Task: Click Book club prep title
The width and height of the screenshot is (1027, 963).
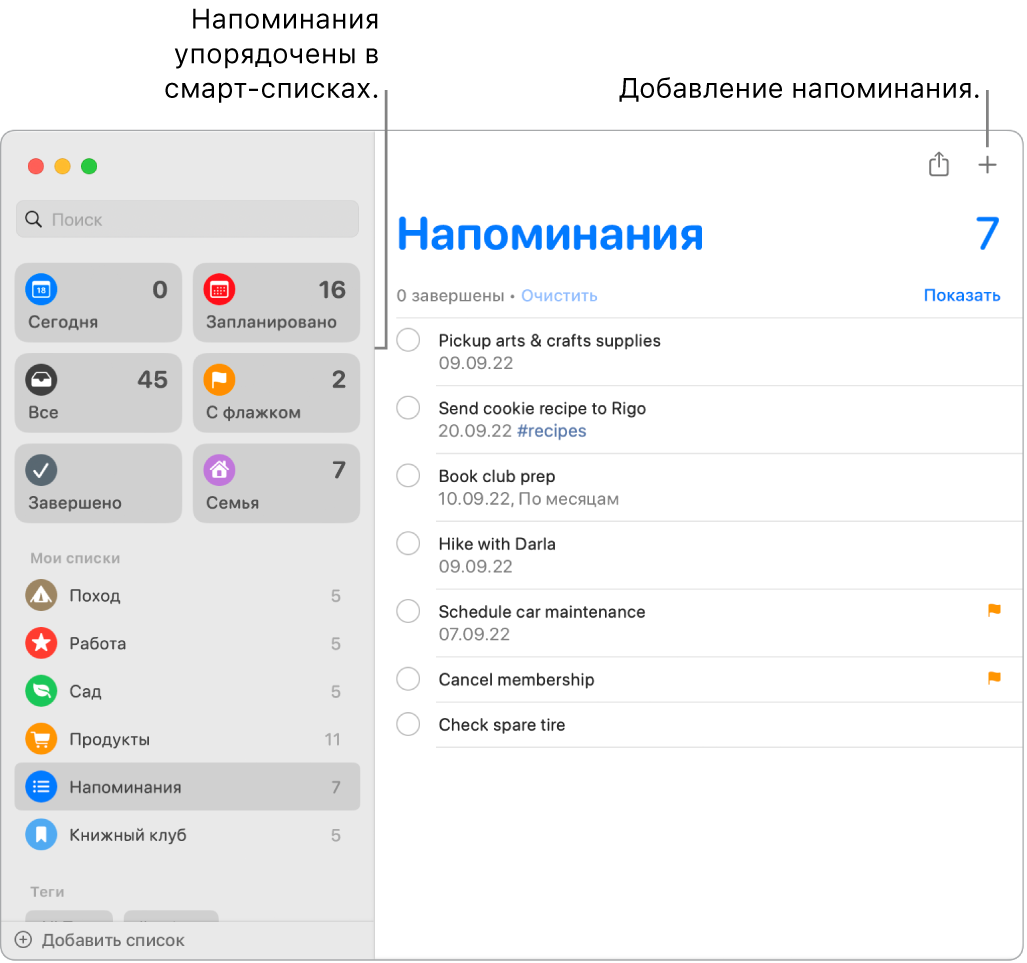Action: coord(496,476)
